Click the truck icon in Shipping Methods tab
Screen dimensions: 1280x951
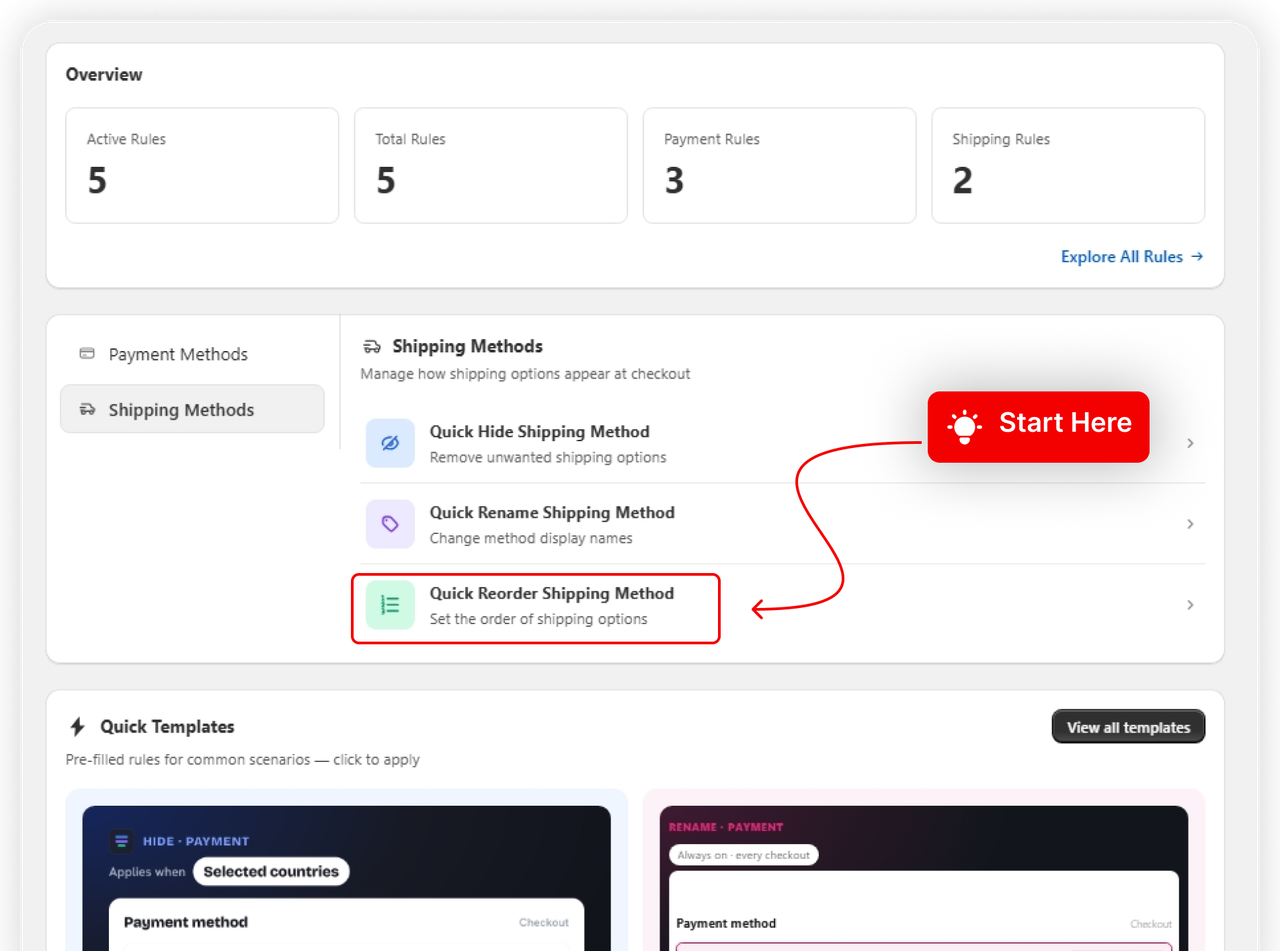87,409
